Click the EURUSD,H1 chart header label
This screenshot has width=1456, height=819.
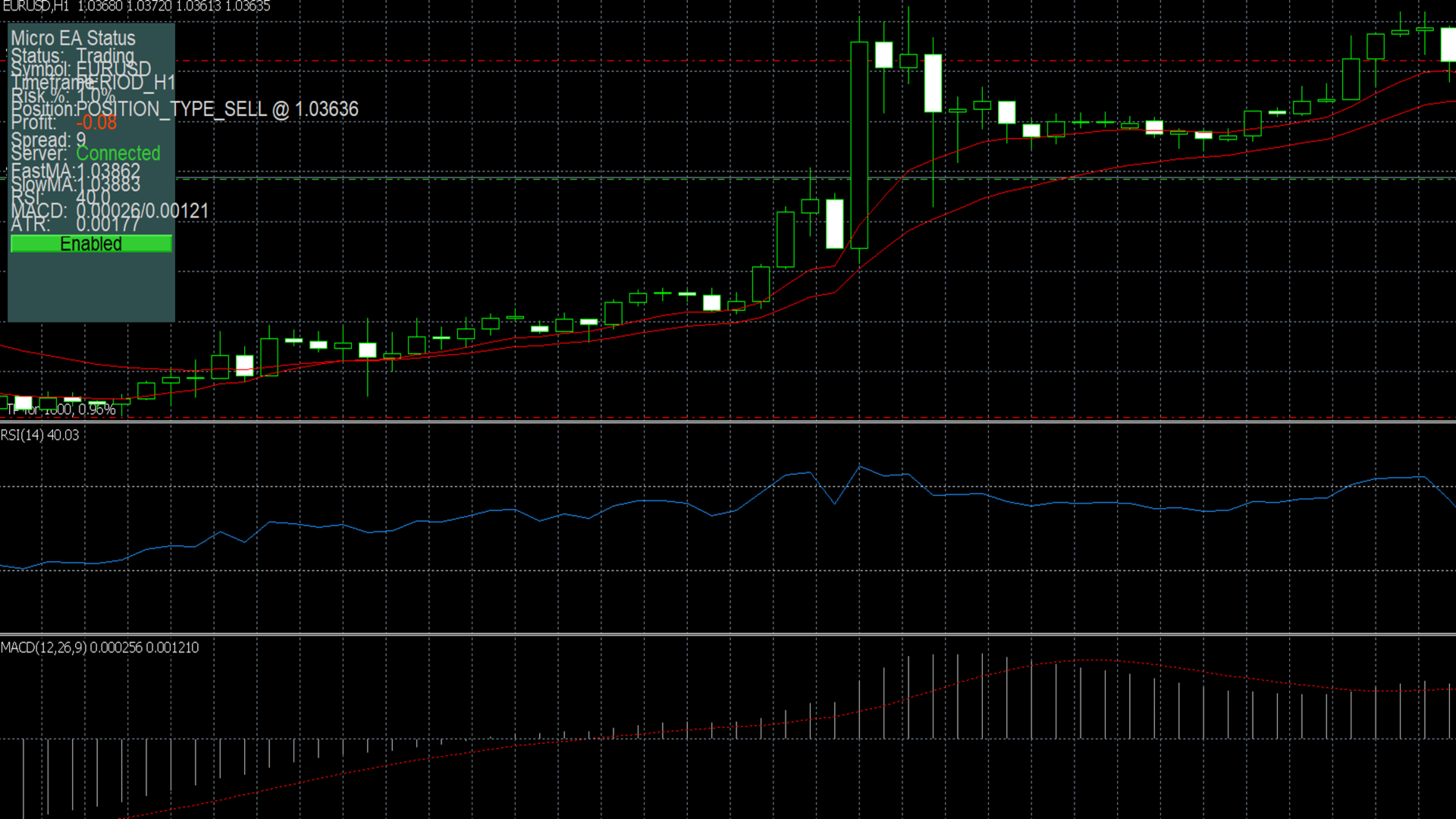tap(36, 7)
